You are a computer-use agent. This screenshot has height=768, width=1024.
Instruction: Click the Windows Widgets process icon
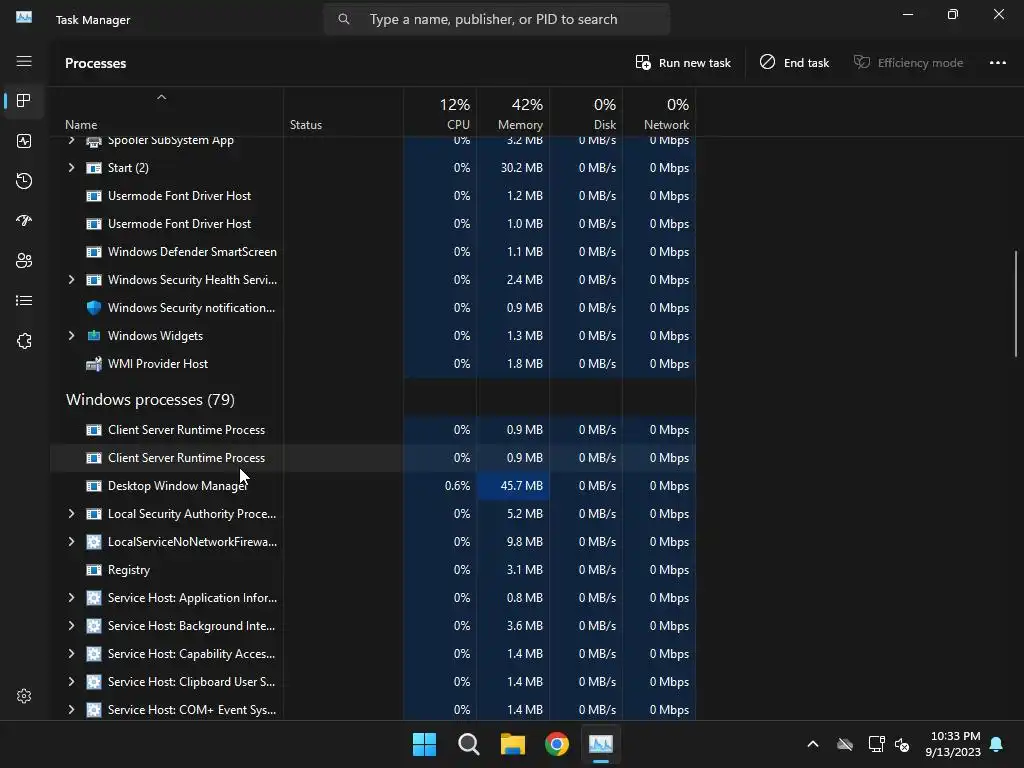pos(94,336)
